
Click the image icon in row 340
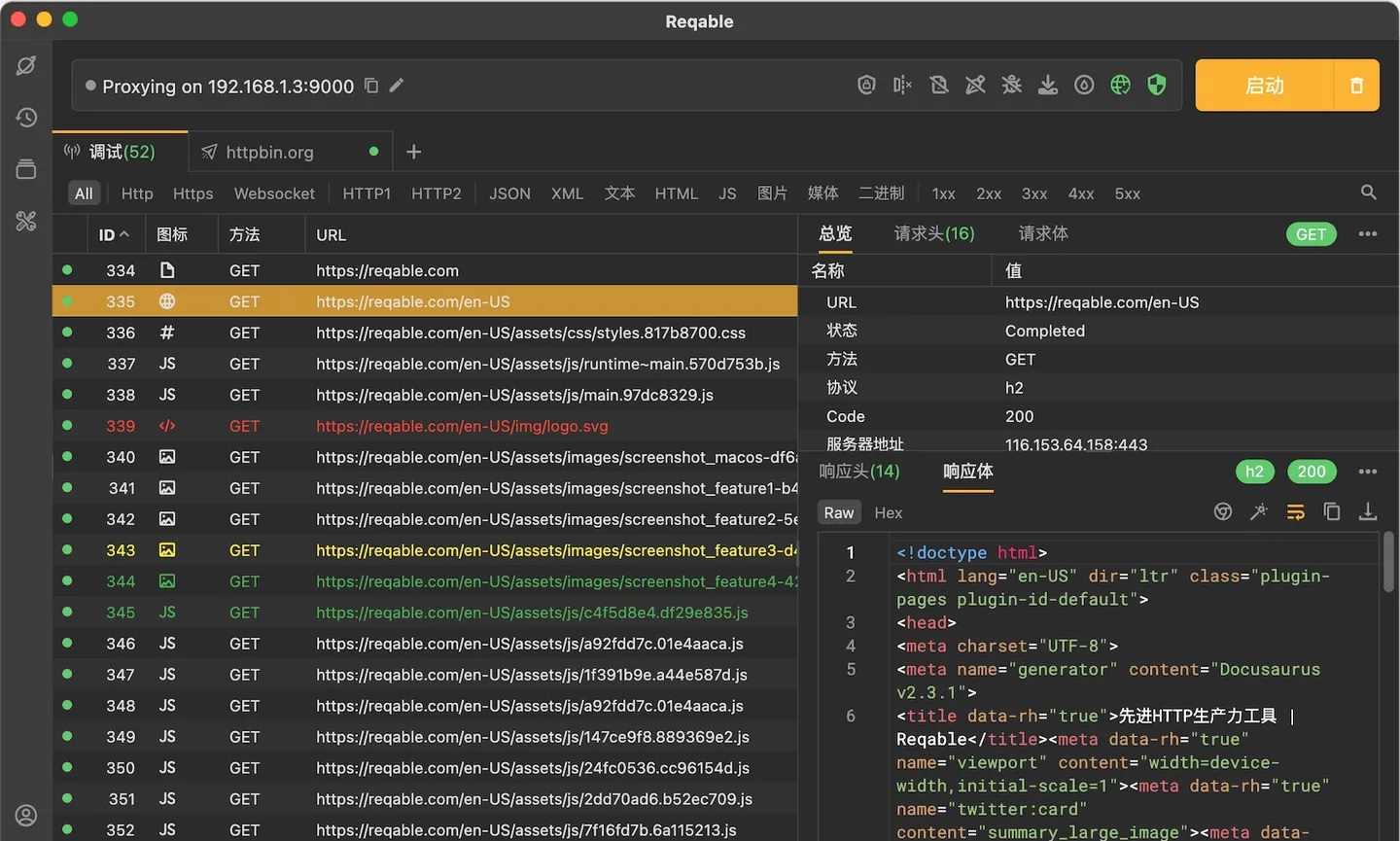click(167, 457)
